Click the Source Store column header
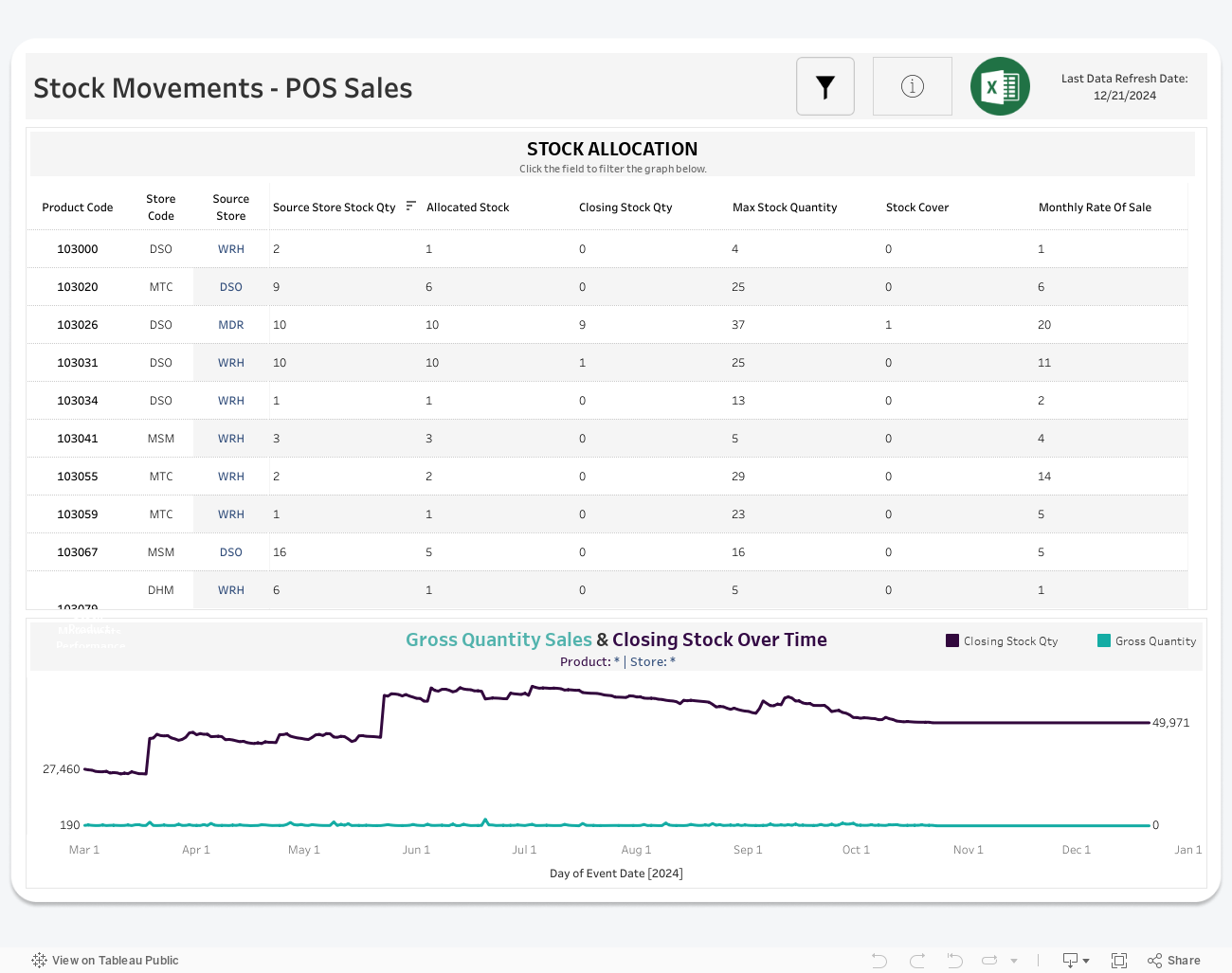This screenshot has width=1232, height=973. click(231, 207)
